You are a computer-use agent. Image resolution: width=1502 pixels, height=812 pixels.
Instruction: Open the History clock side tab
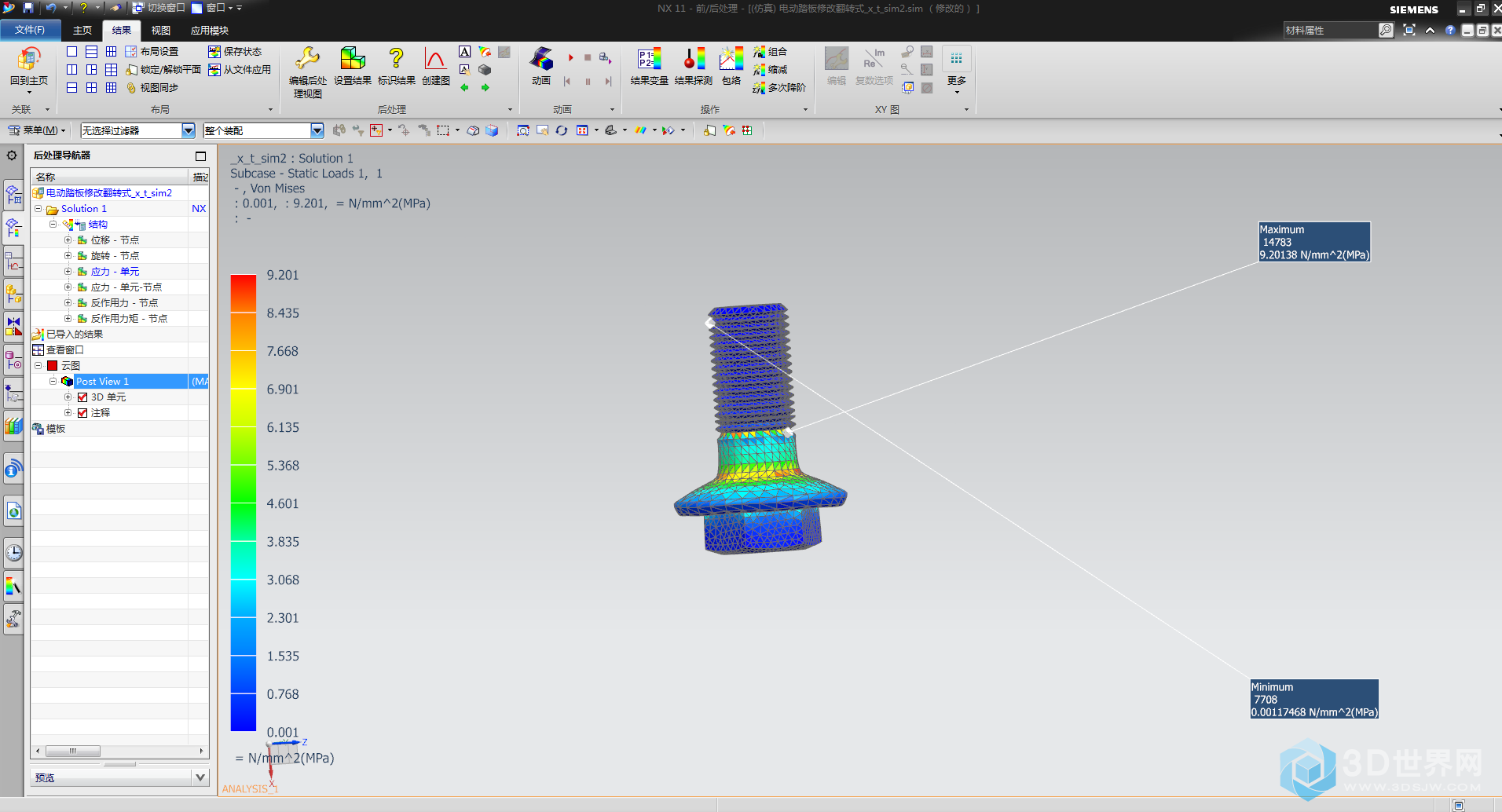13,553
